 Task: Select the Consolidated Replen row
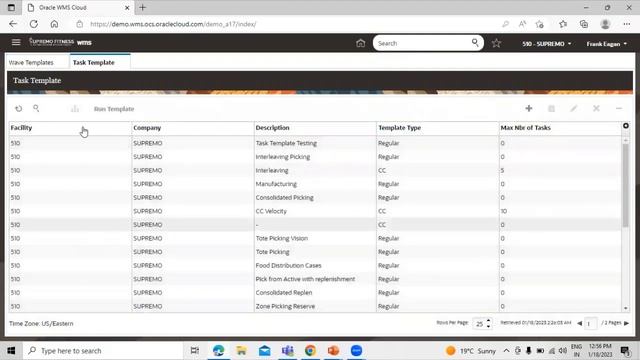[315, 293]
